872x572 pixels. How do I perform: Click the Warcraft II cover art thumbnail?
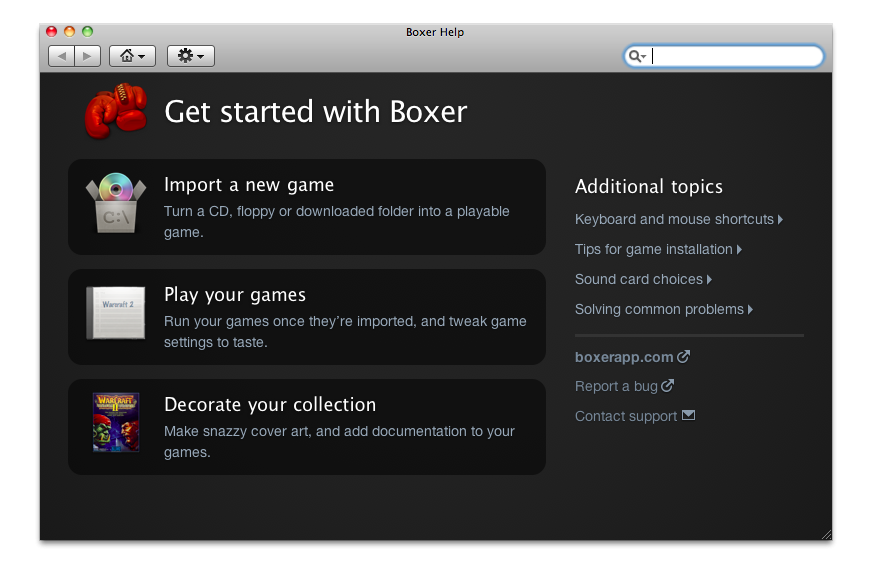(116, 422)
